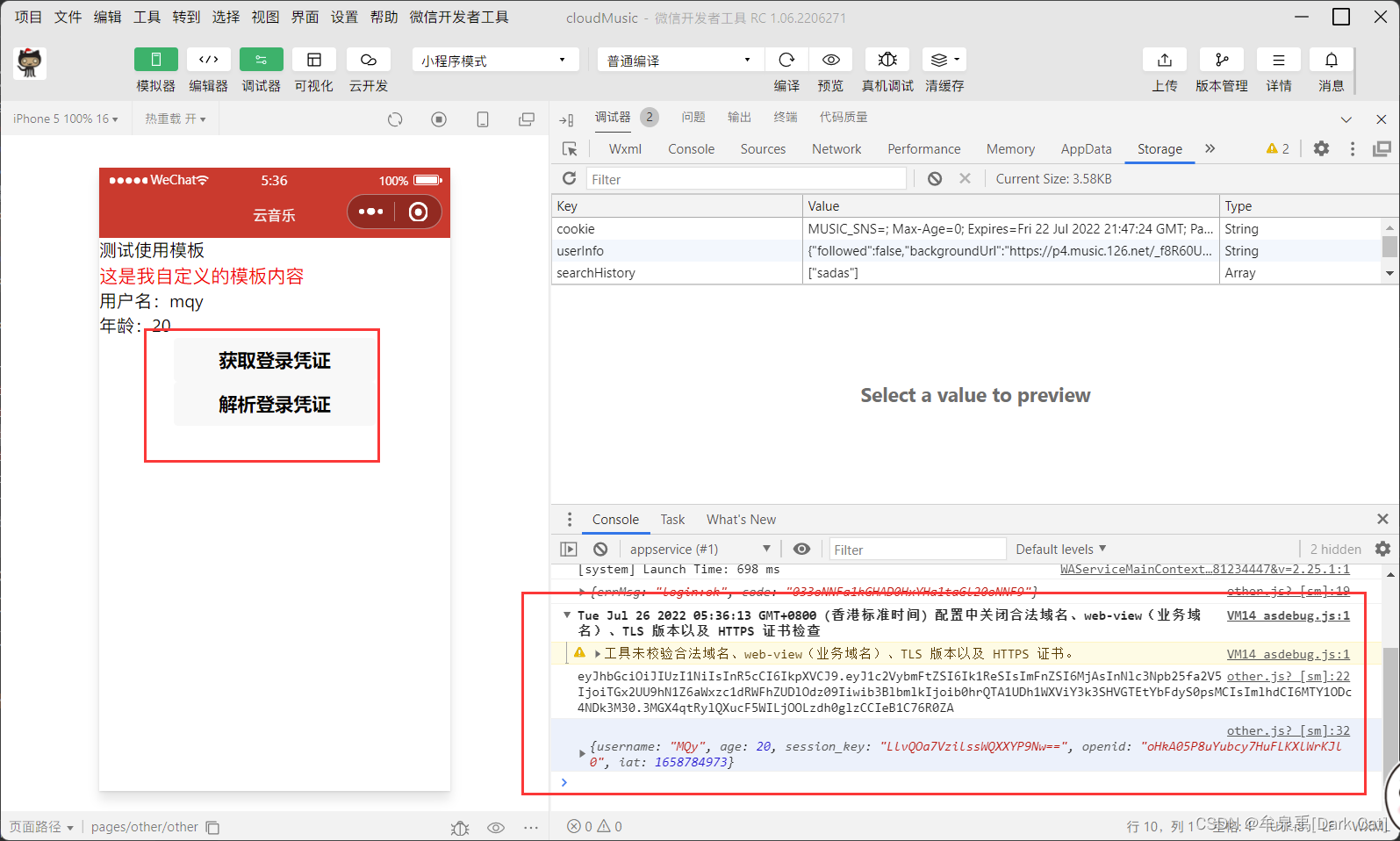Click 获取登录凭证 button
Screen dimensions: 1400x841
click(275, 361)
